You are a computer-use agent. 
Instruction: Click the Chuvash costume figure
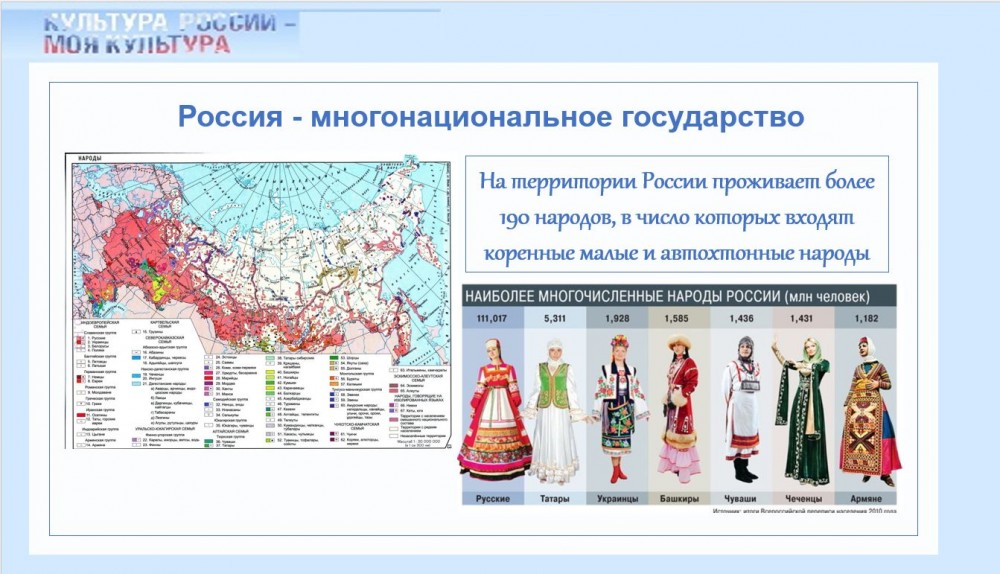point(743,408)
